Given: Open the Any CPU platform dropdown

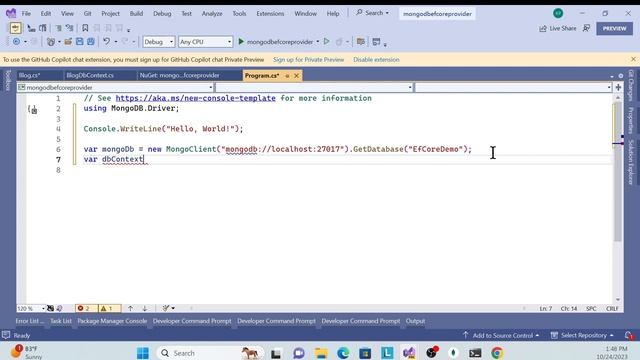Looking at the screenshot, I should (205, 42).
